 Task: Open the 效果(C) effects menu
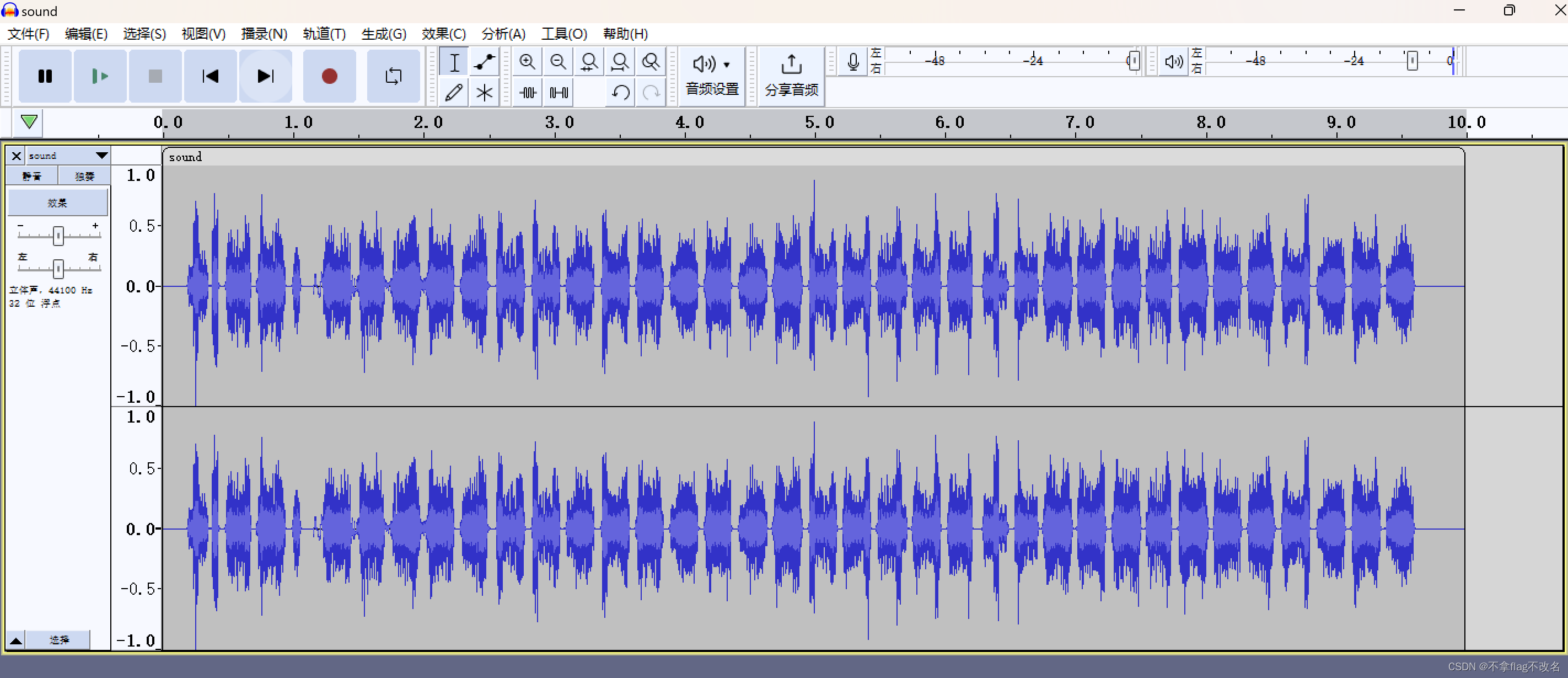pyautogui.click(x=444, y=34)
